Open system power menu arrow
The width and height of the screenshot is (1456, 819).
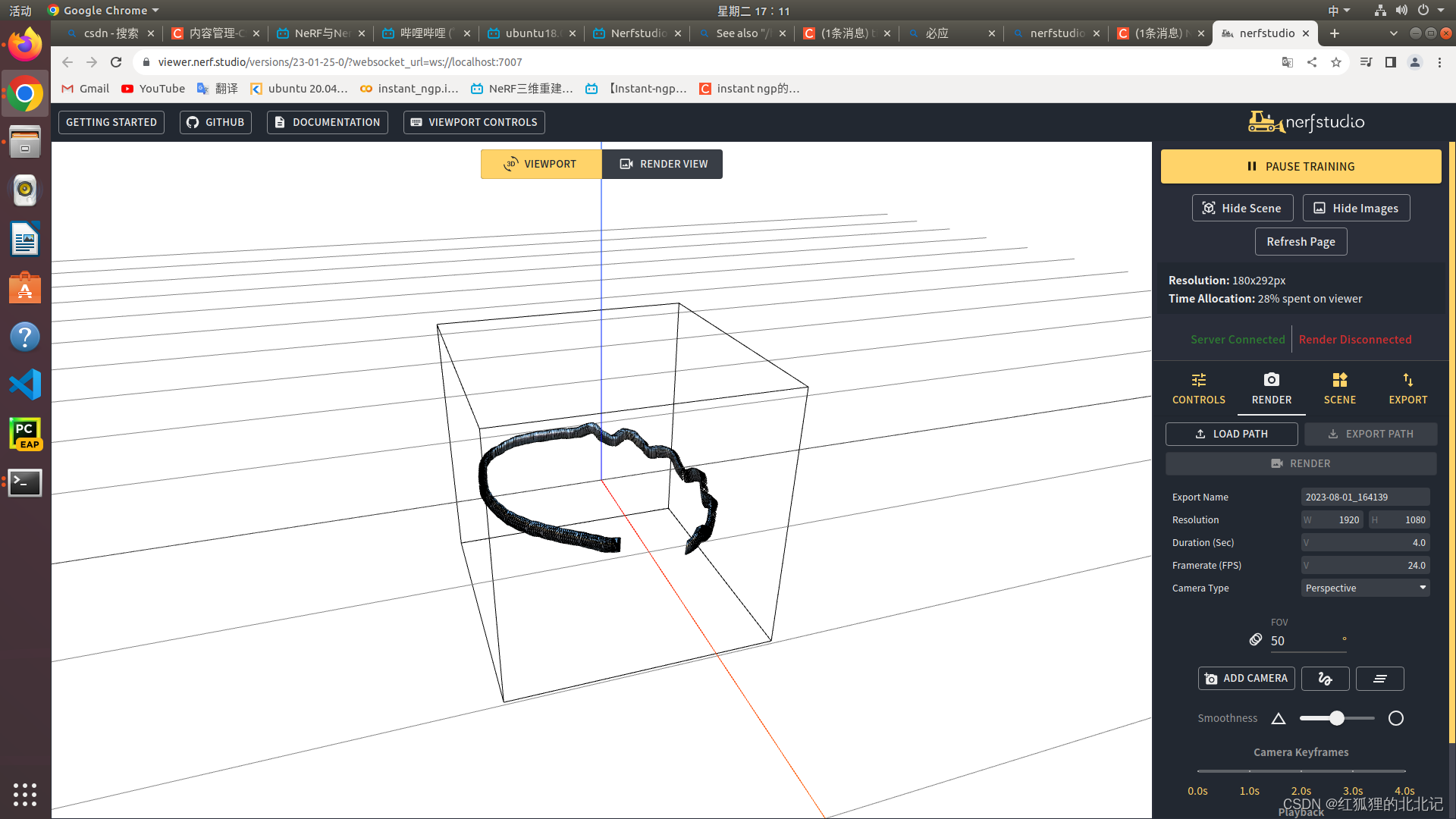(x=1441, y=11)
